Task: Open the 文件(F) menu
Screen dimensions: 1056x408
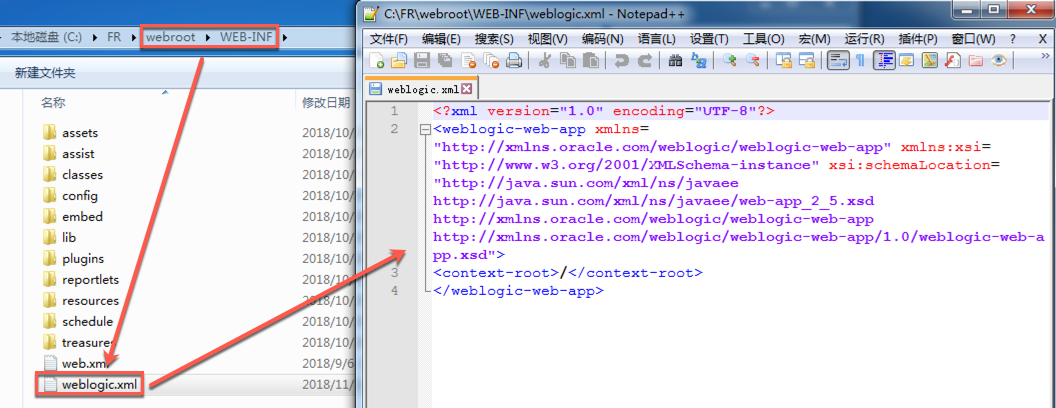Action: (x=389, y=39)
